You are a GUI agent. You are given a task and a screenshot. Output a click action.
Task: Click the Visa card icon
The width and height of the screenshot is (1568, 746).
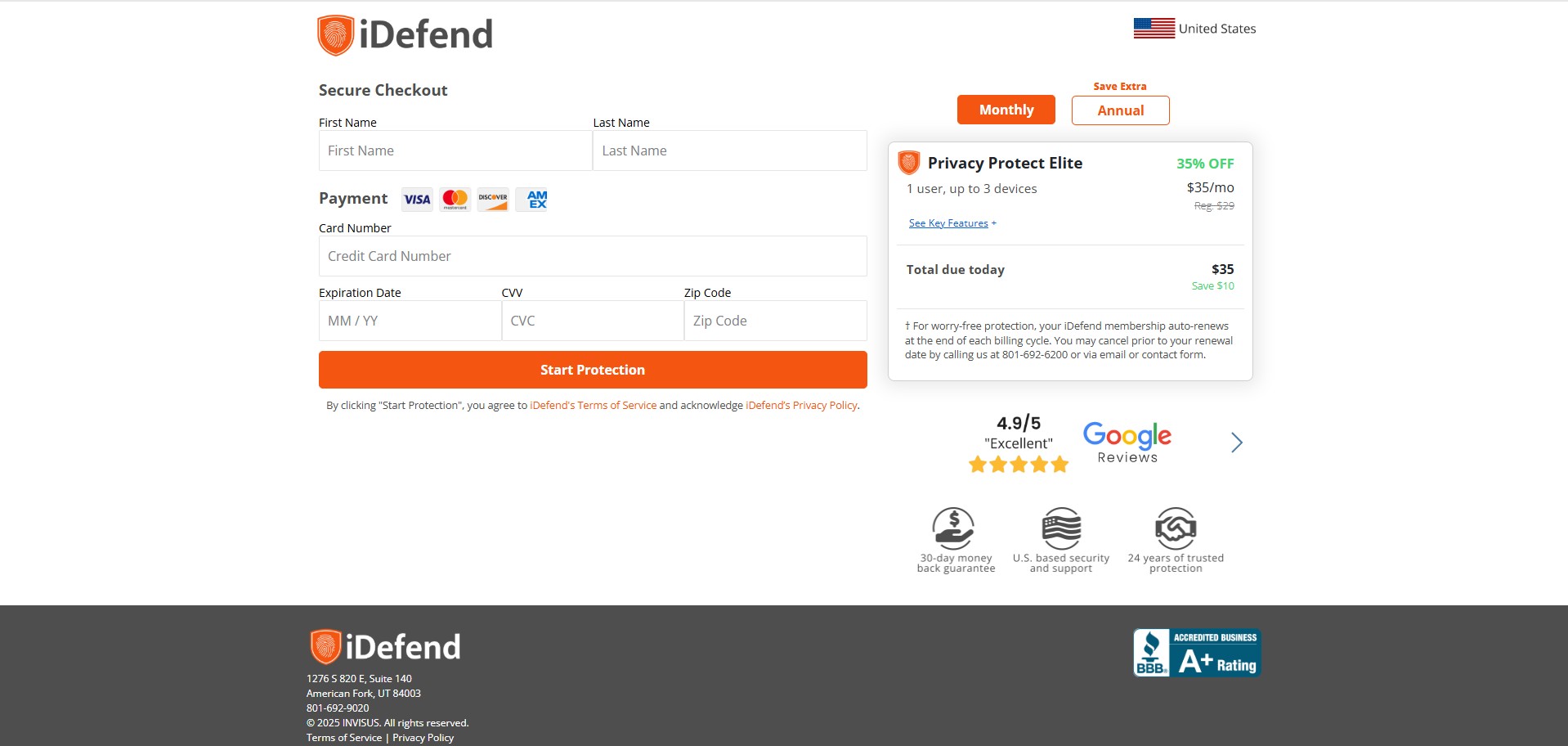[x=417, y=200]
